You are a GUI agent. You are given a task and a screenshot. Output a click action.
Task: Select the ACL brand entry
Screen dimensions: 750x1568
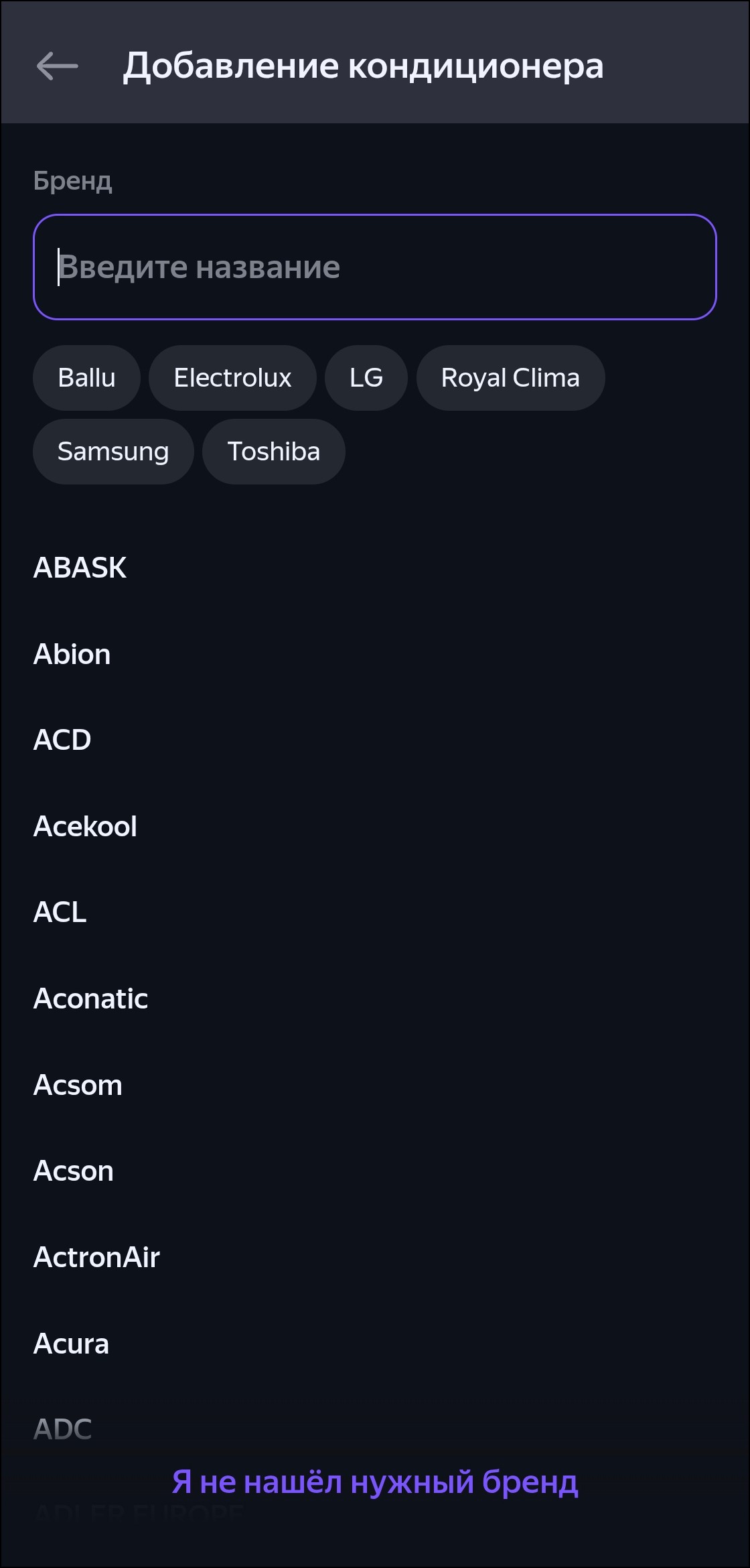pyautogui.click(x=60, y=912)
